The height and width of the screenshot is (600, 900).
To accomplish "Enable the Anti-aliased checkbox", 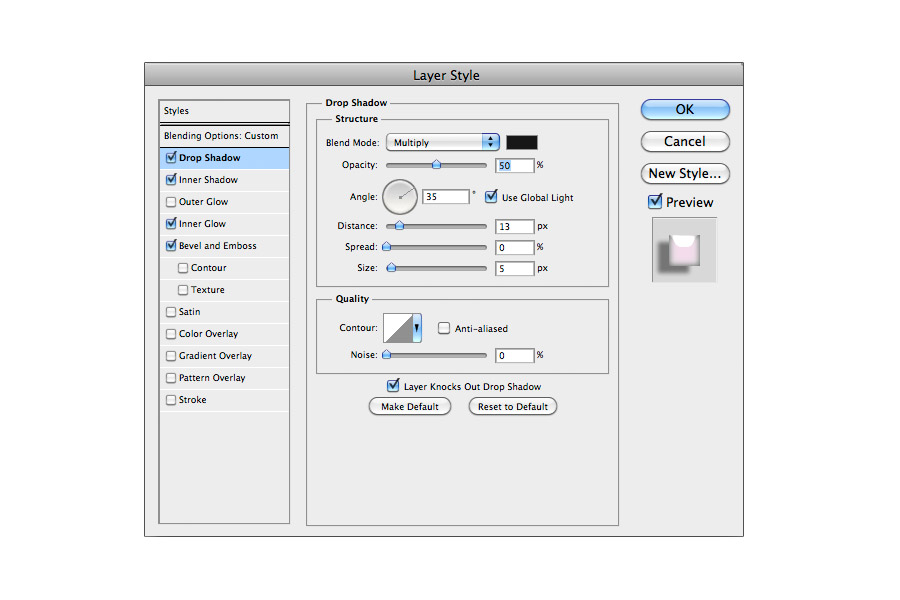I will [444, 328].
